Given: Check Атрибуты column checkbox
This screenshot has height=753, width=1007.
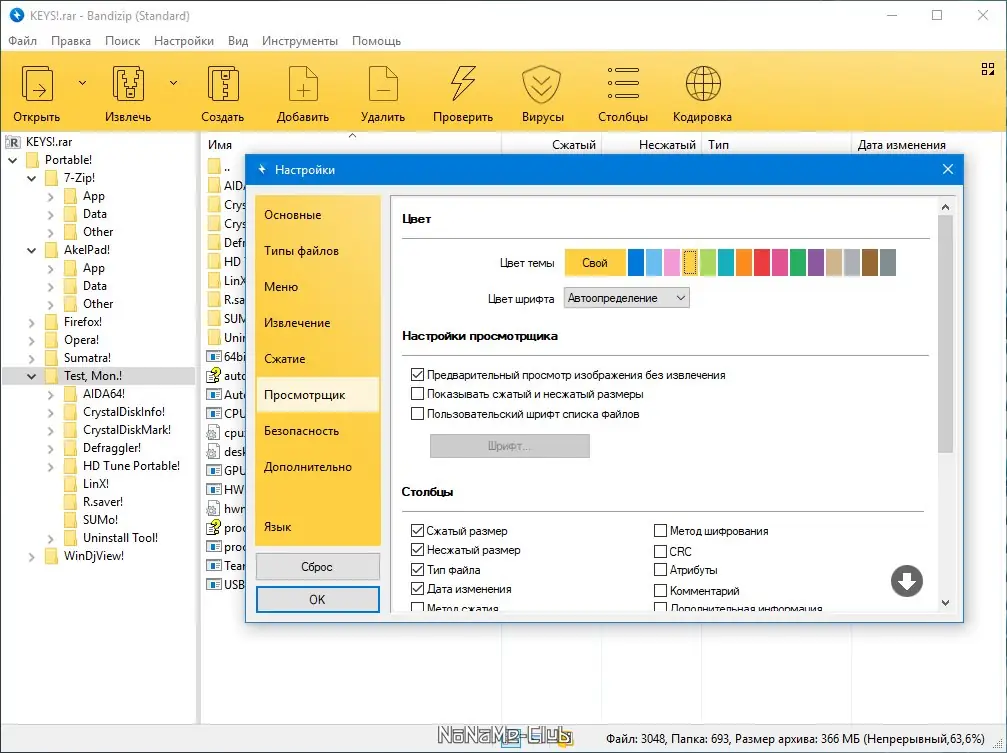Looking at the screenshot, I should [x=660, y=570].
